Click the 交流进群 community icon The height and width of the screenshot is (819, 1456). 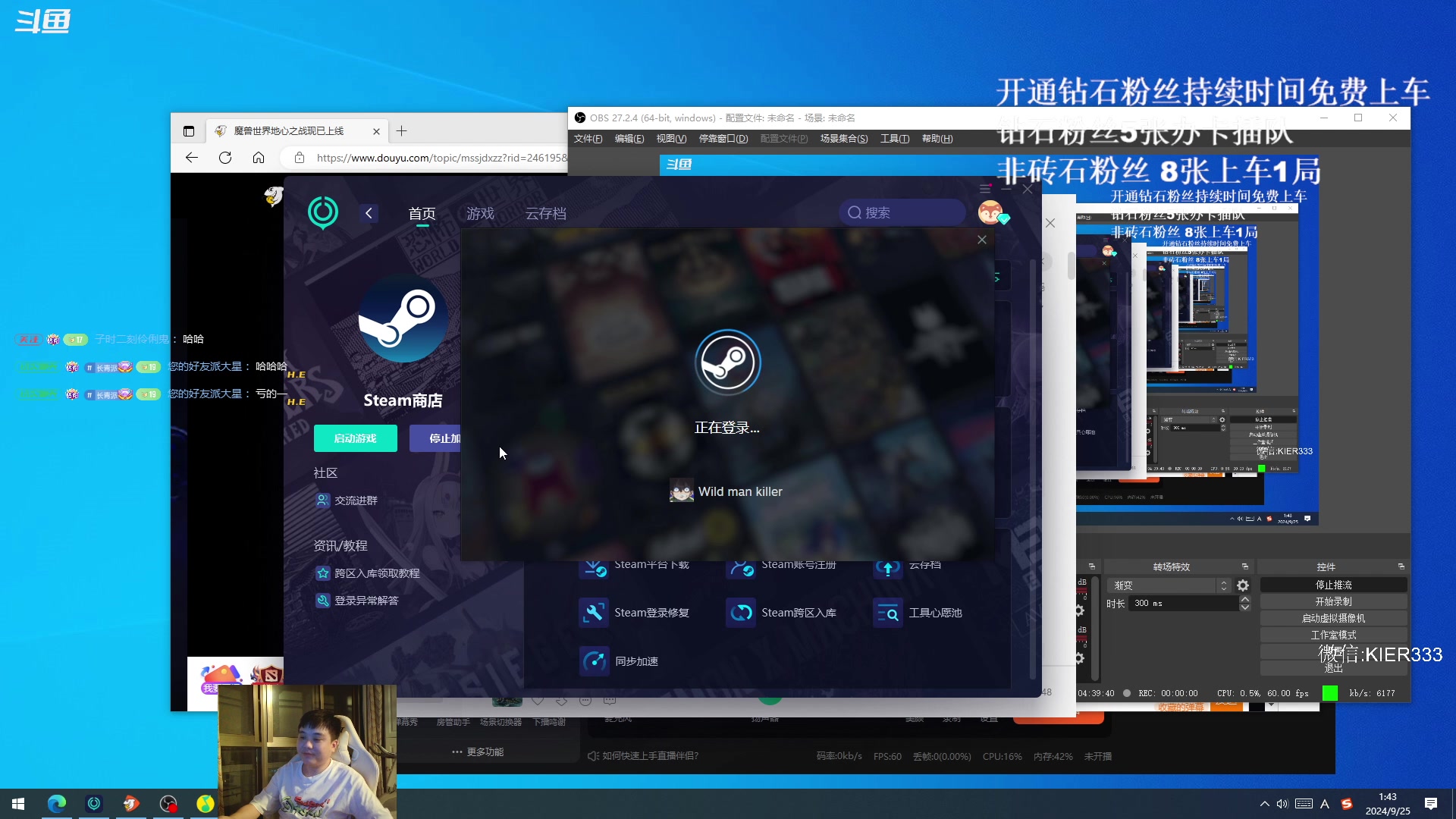(x=322, y=500)
